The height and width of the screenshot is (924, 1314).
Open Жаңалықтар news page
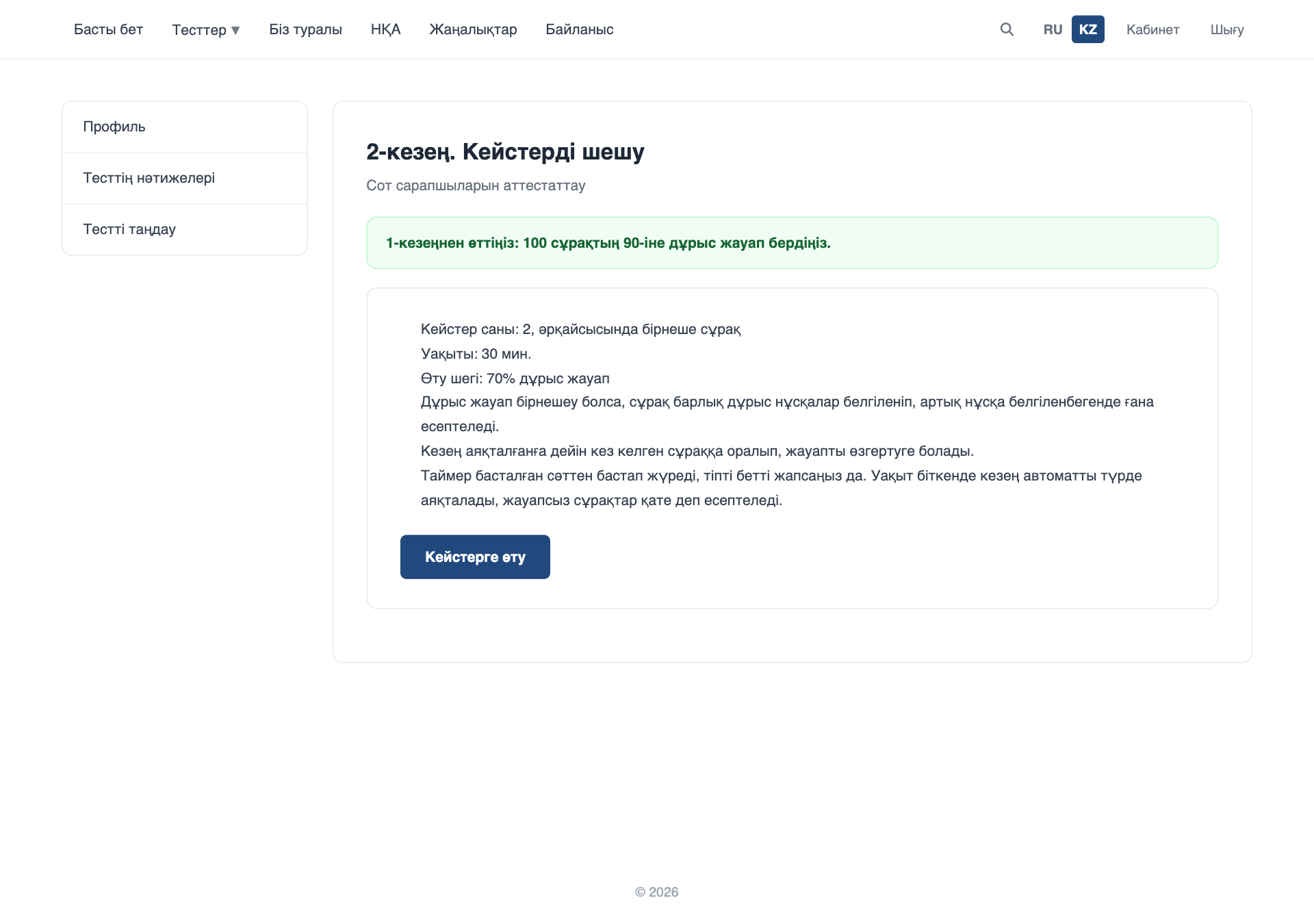pos(473,29)
